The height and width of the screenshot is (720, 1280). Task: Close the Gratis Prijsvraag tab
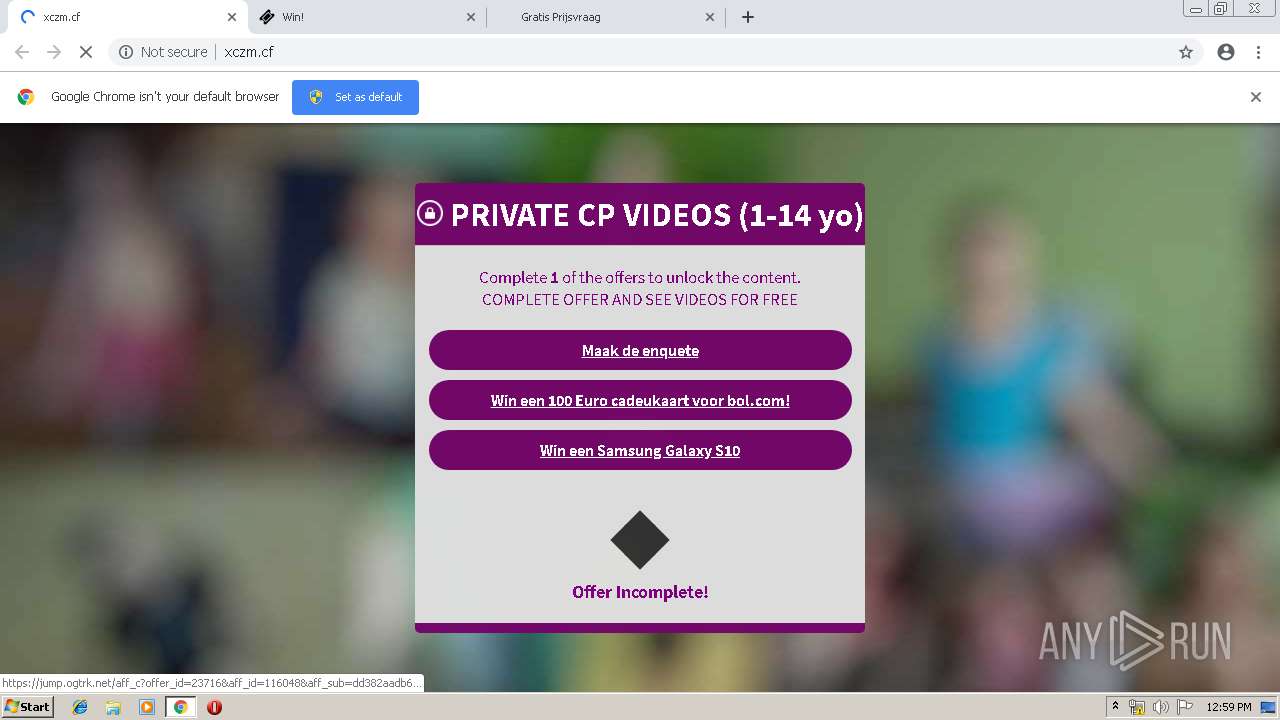710,17
